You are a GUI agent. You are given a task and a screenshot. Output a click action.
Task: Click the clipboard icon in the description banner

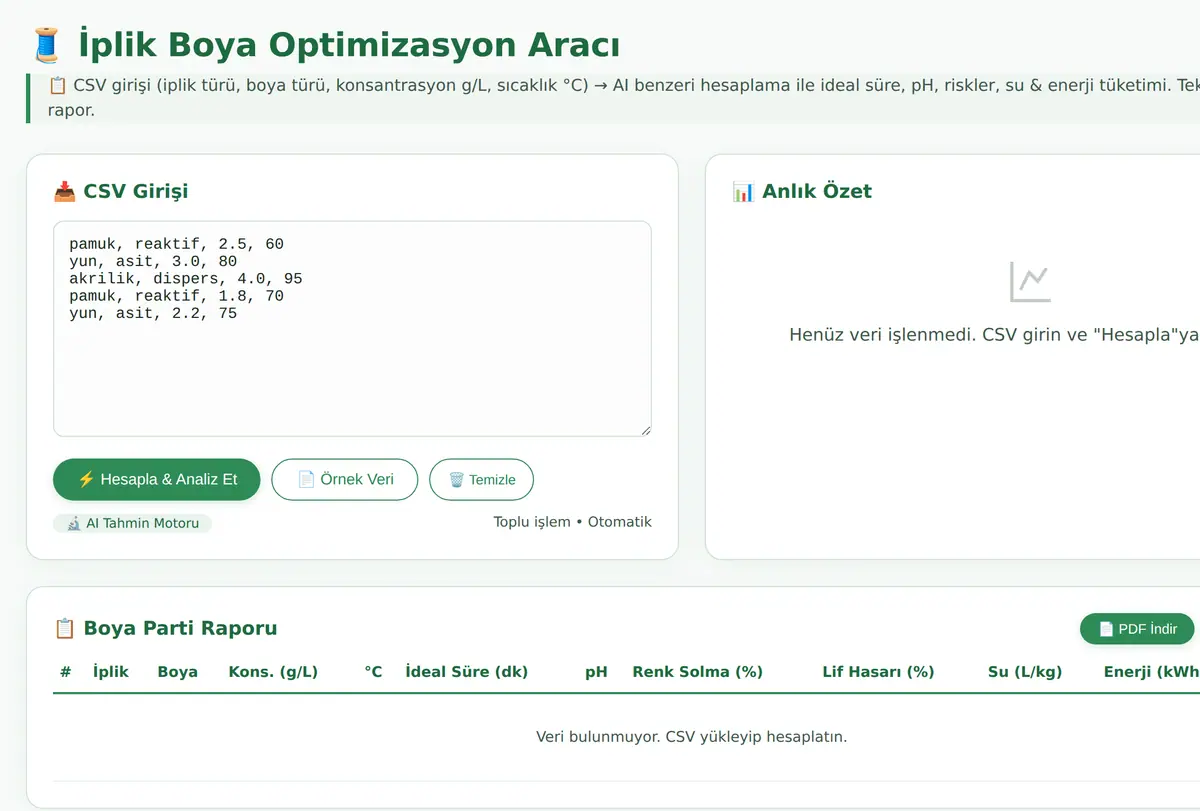58,85
